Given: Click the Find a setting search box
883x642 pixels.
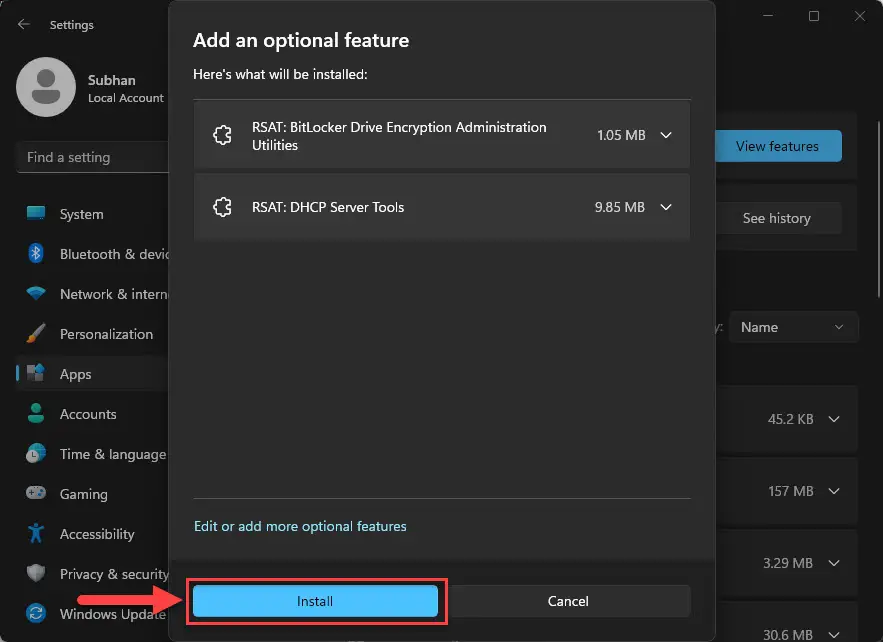Looking at the screenshot, I should pos(93,157).
